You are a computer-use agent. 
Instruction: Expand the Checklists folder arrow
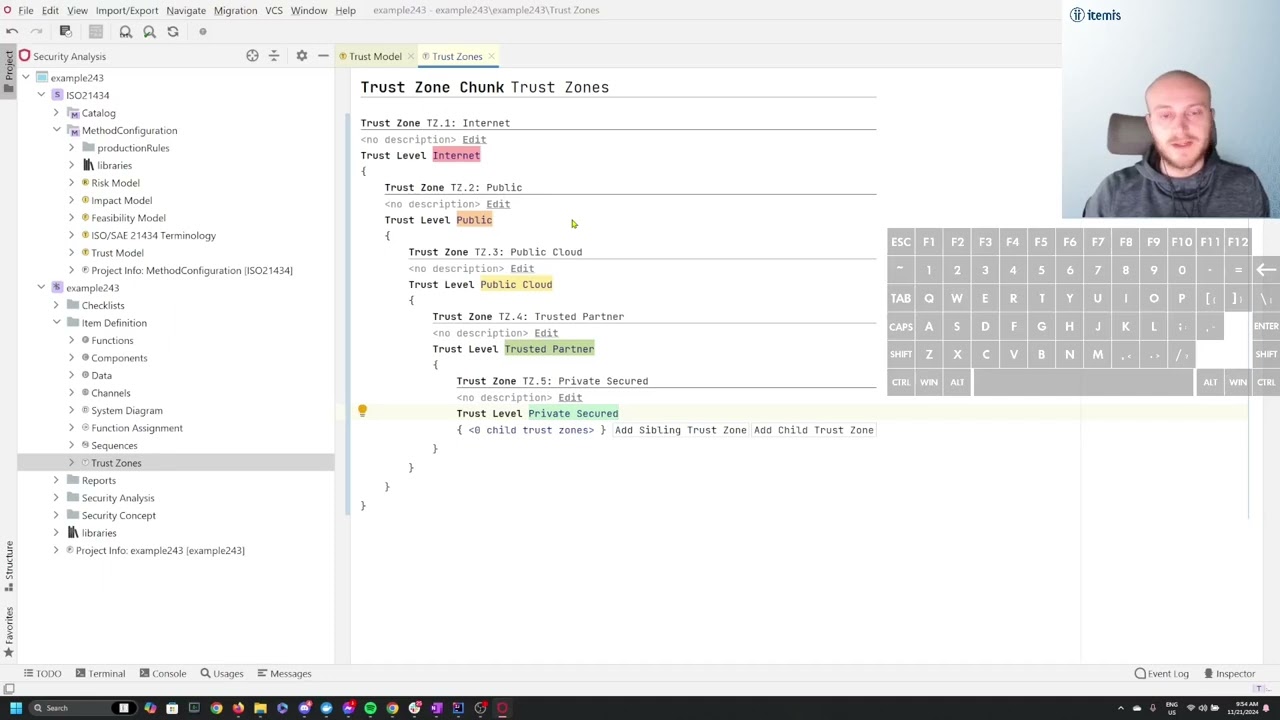tap(56, 305)
